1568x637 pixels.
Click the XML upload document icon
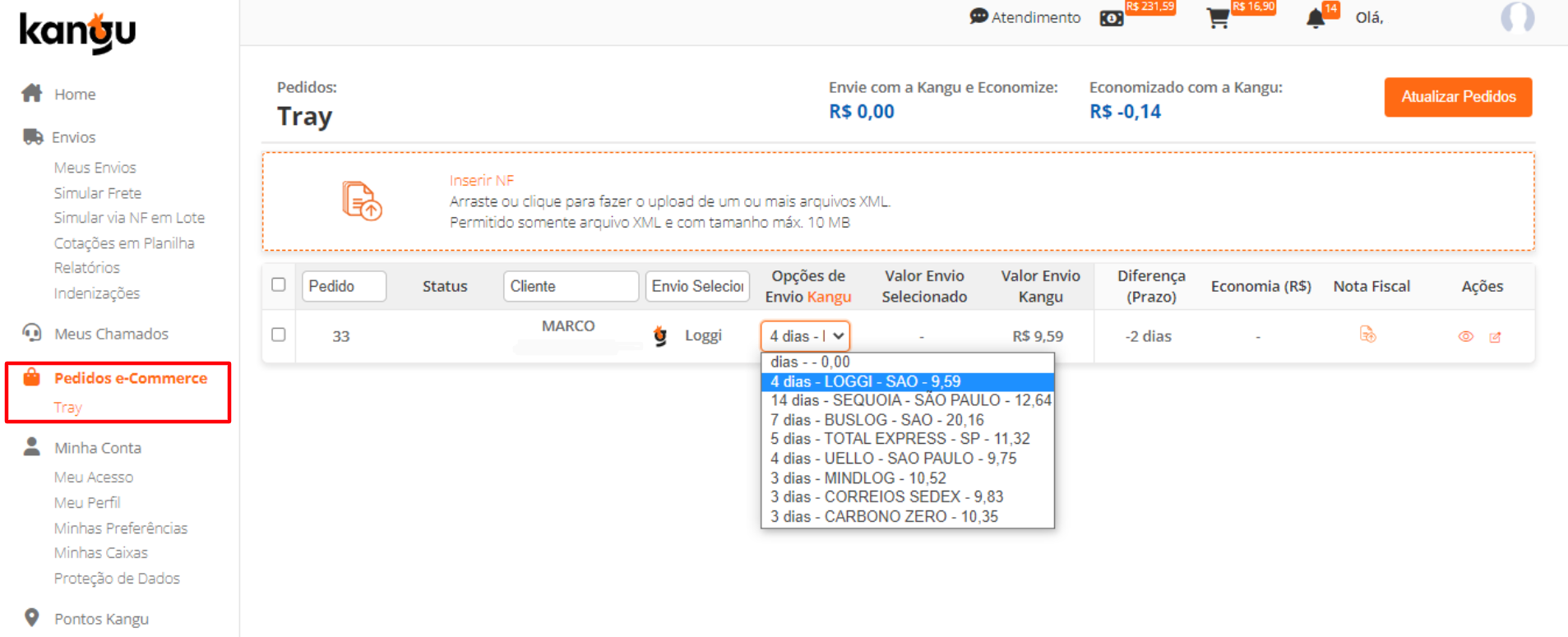point(362,201)
